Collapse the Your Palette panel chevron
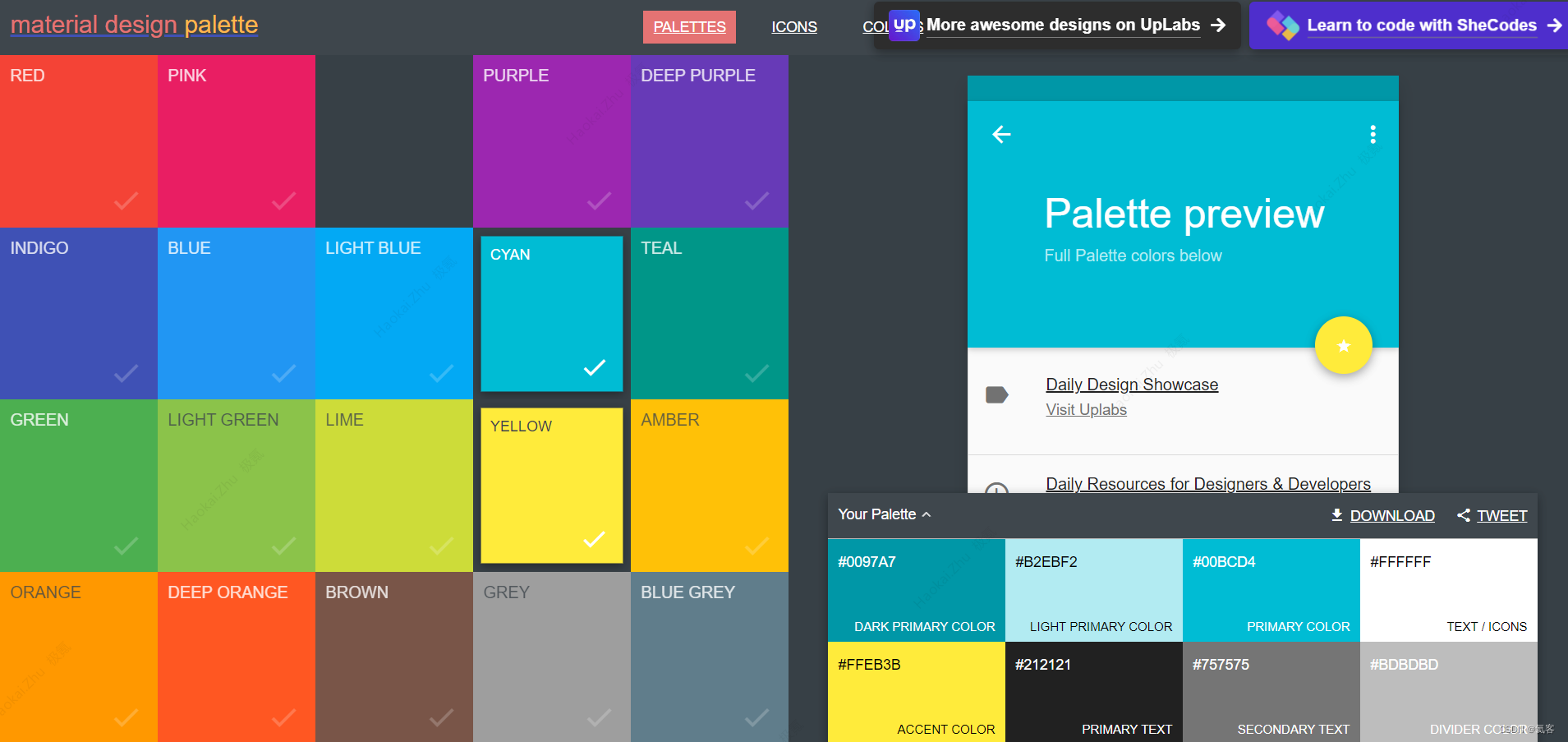The image size is (1568, 742). [927, 514]
